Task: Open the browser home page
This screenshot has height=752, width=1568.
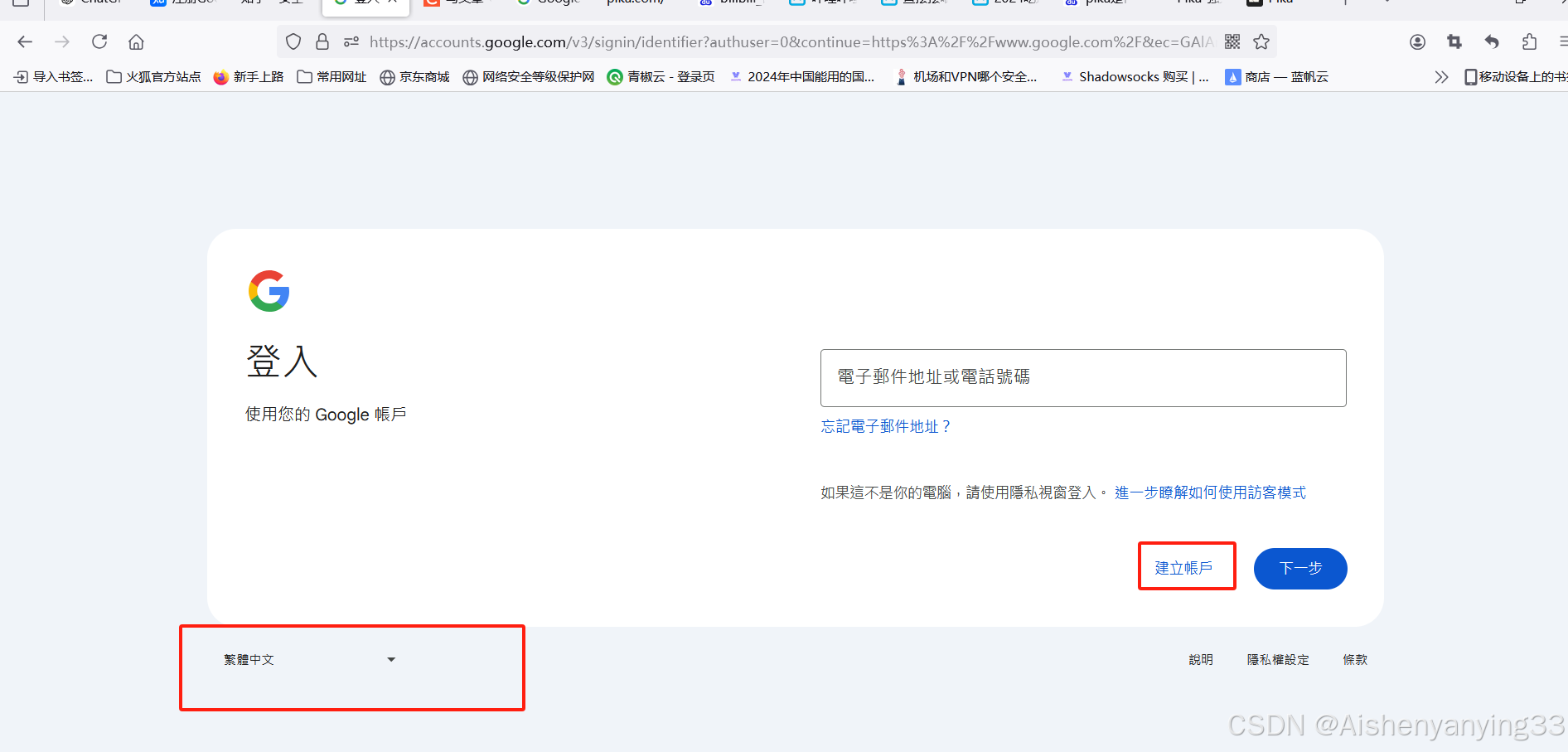Action: 137,41
